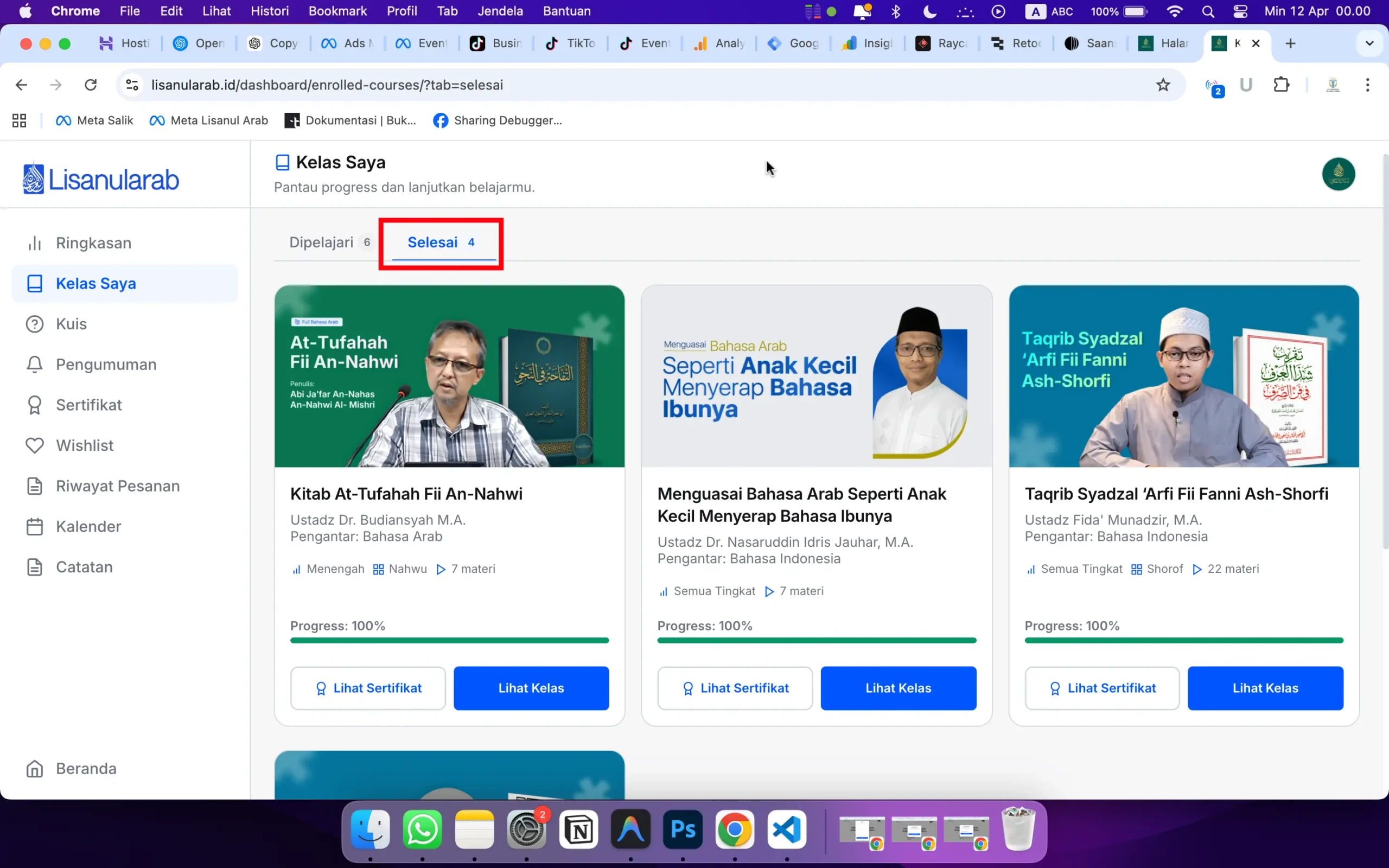Toggle Bluetooth in the menu bar
1389x868 pixels.
tap(895, 11)
